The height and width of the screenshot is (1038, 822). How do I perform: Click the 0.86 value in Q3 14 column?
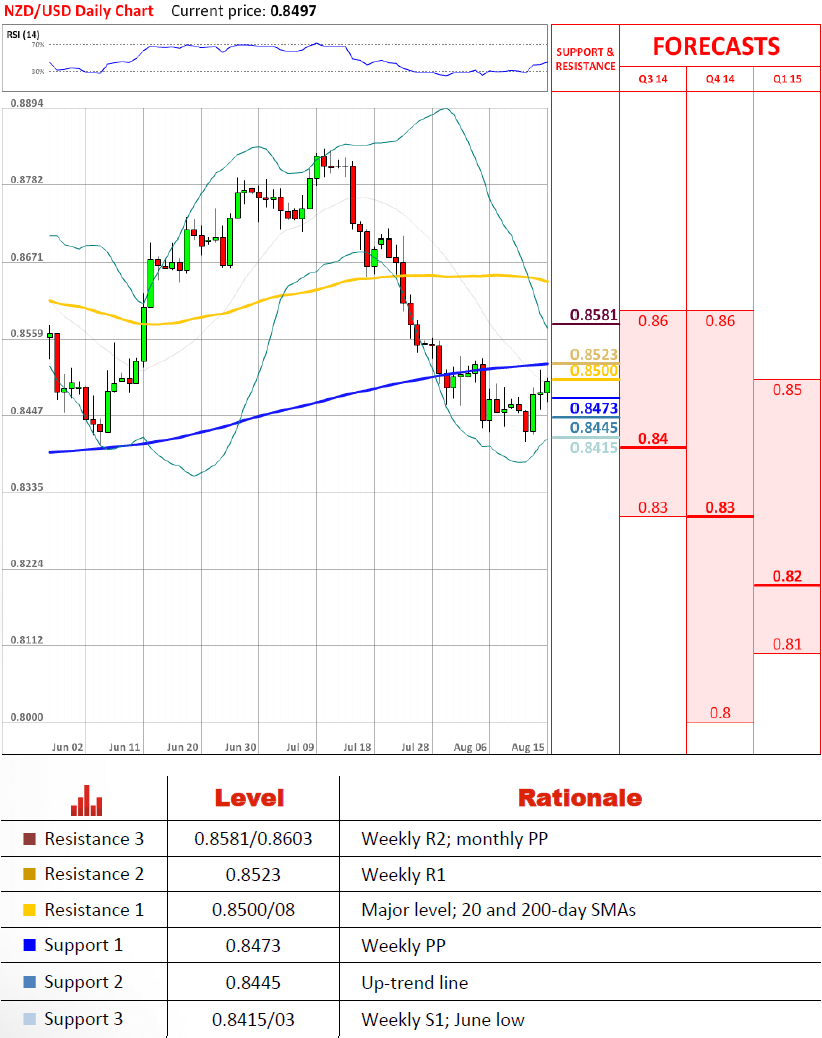point(653,321)
